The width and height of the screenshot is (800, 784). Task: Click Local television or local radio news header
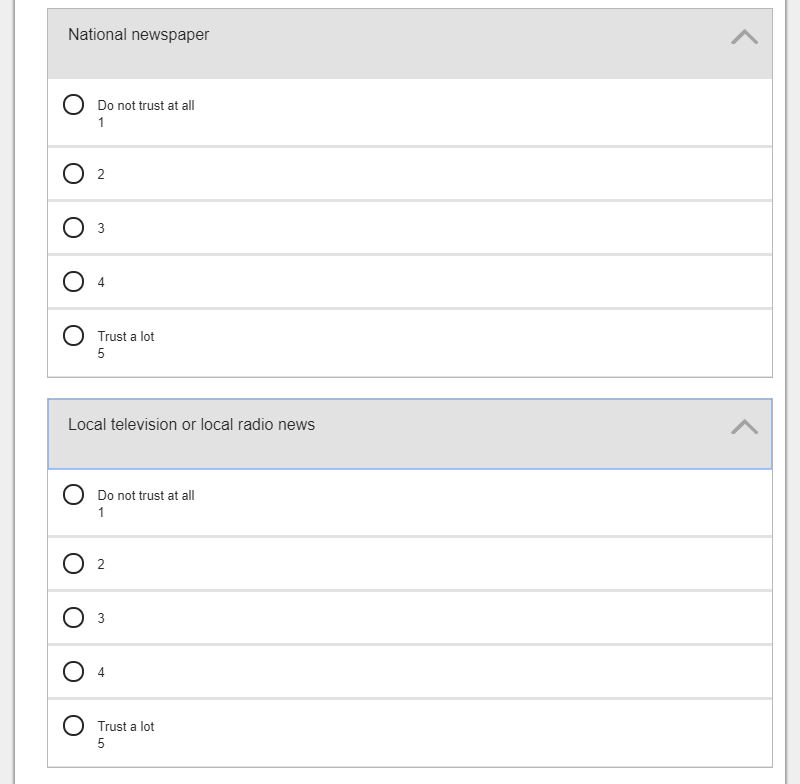tap(191, 425)
